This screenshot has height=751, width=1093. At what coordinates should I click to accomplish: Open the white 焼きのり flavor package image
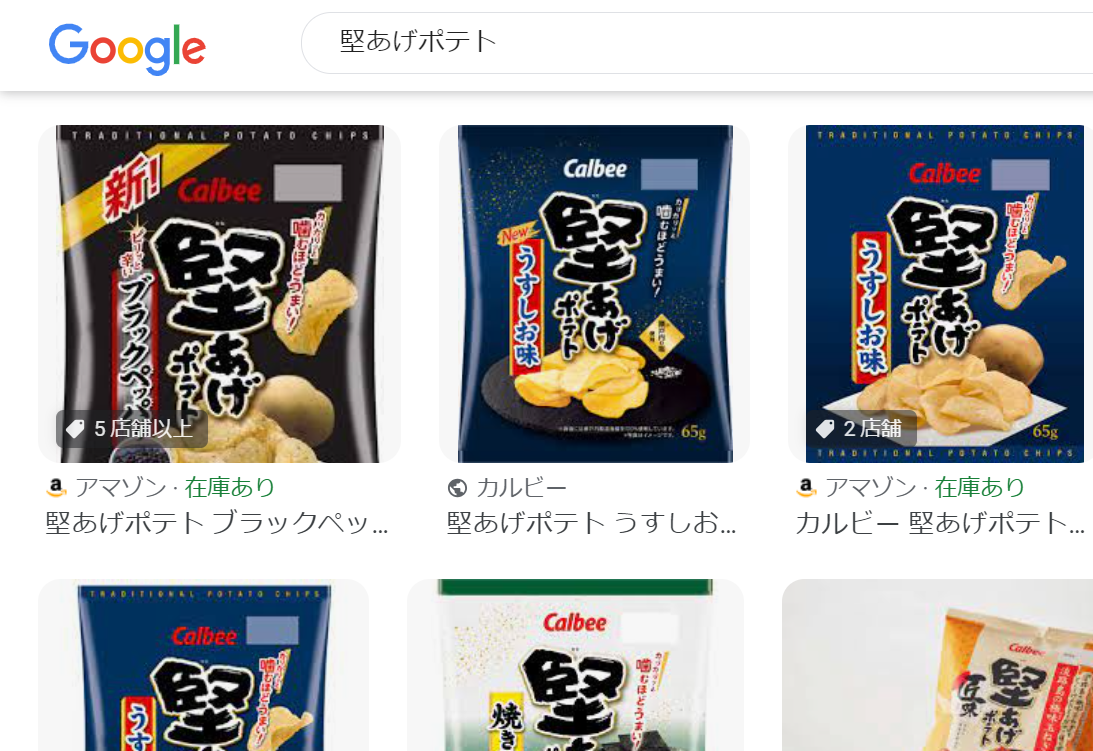[x=575, y=665]
